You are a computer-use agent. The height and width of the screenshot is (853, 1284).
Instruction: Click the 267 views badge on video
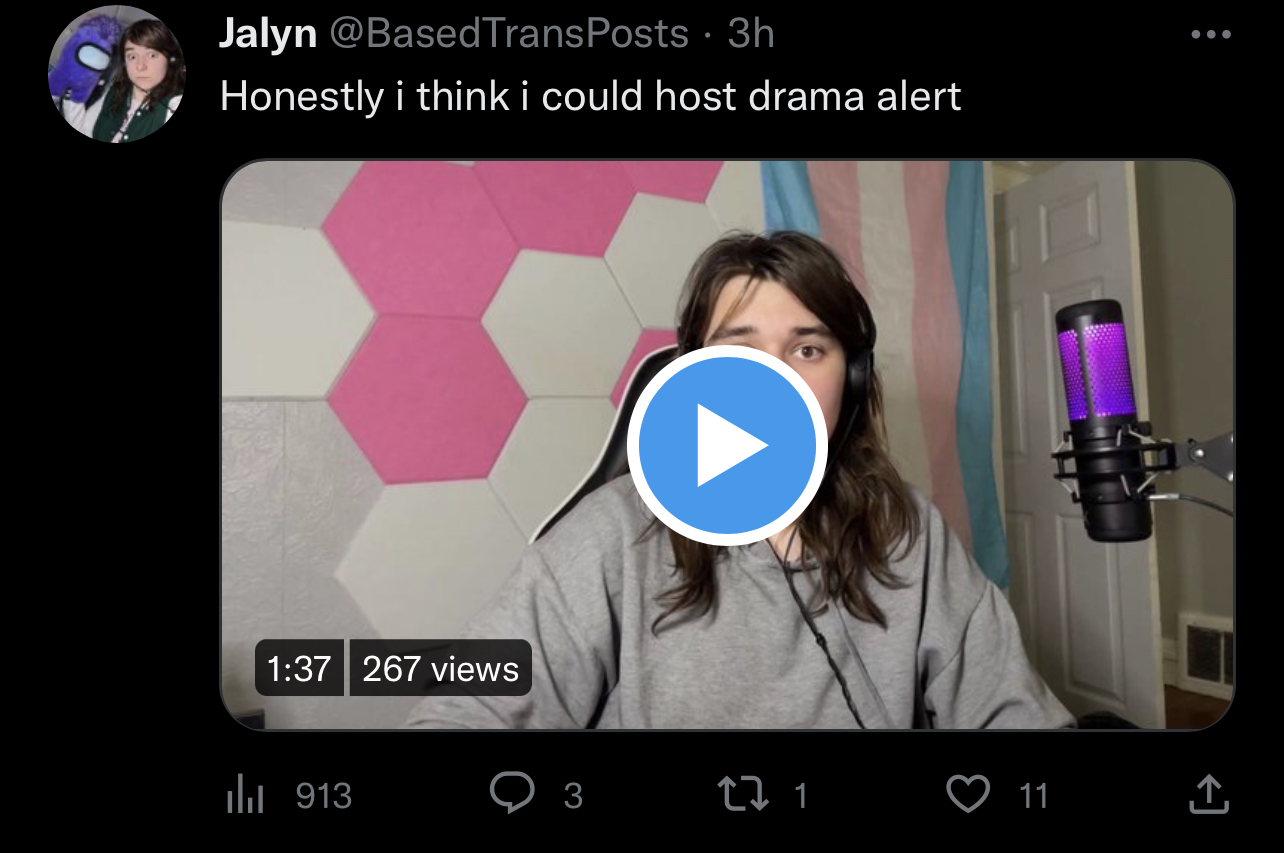pos(440,668)
